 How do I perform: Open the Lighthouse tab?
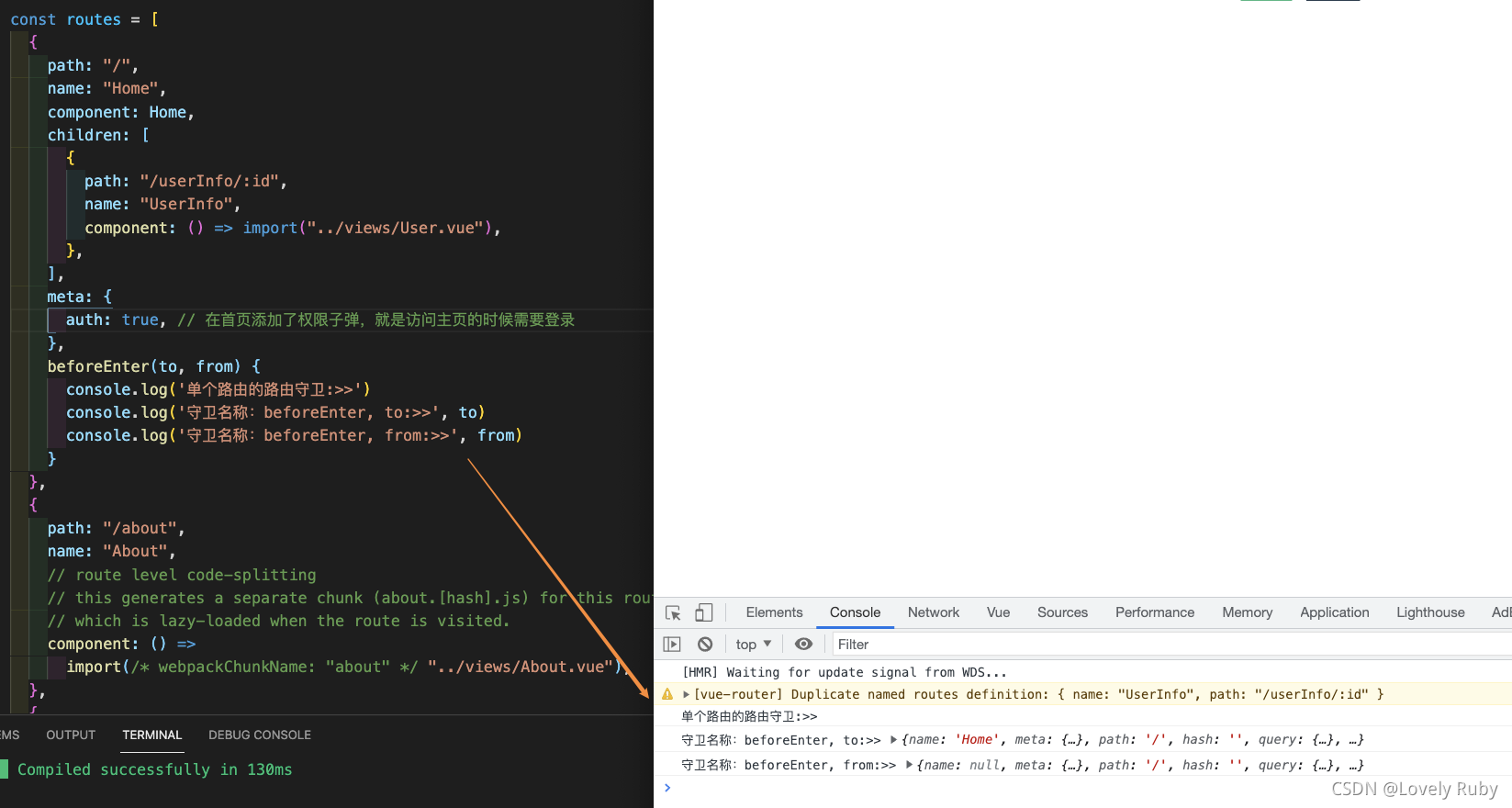click(x=1430, y=612)
